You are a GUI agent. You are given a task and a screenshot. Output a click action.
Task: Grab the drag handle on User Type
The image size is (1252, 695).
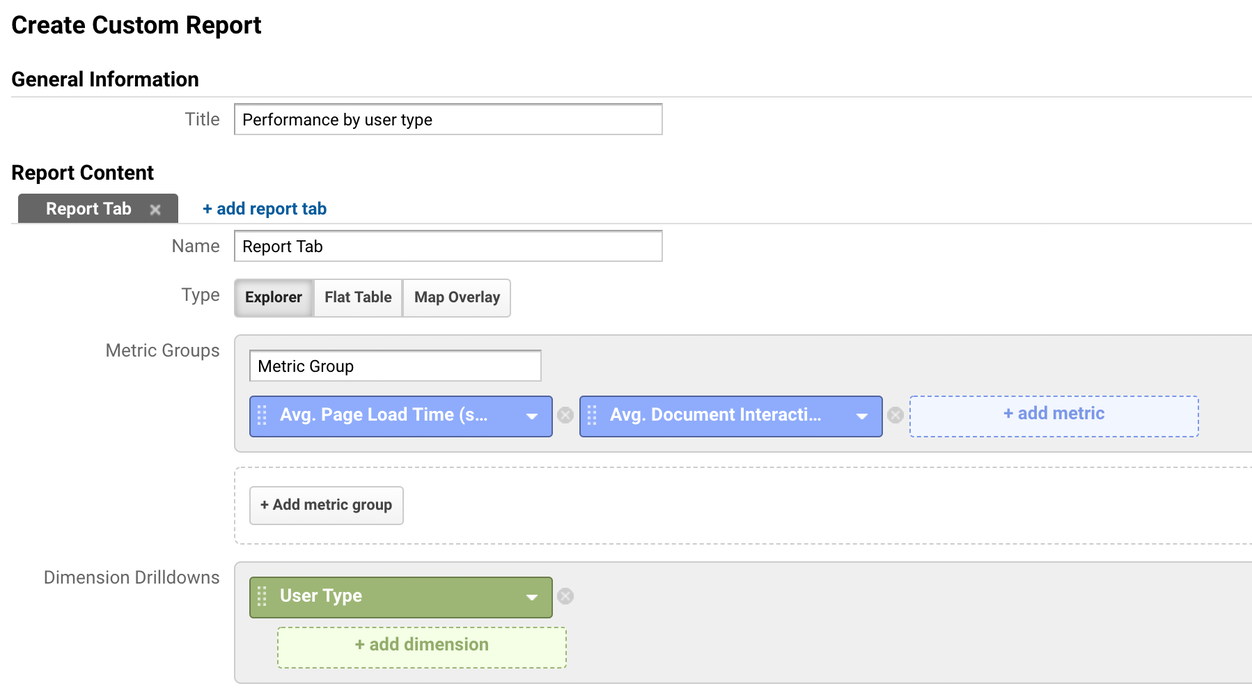262,596
